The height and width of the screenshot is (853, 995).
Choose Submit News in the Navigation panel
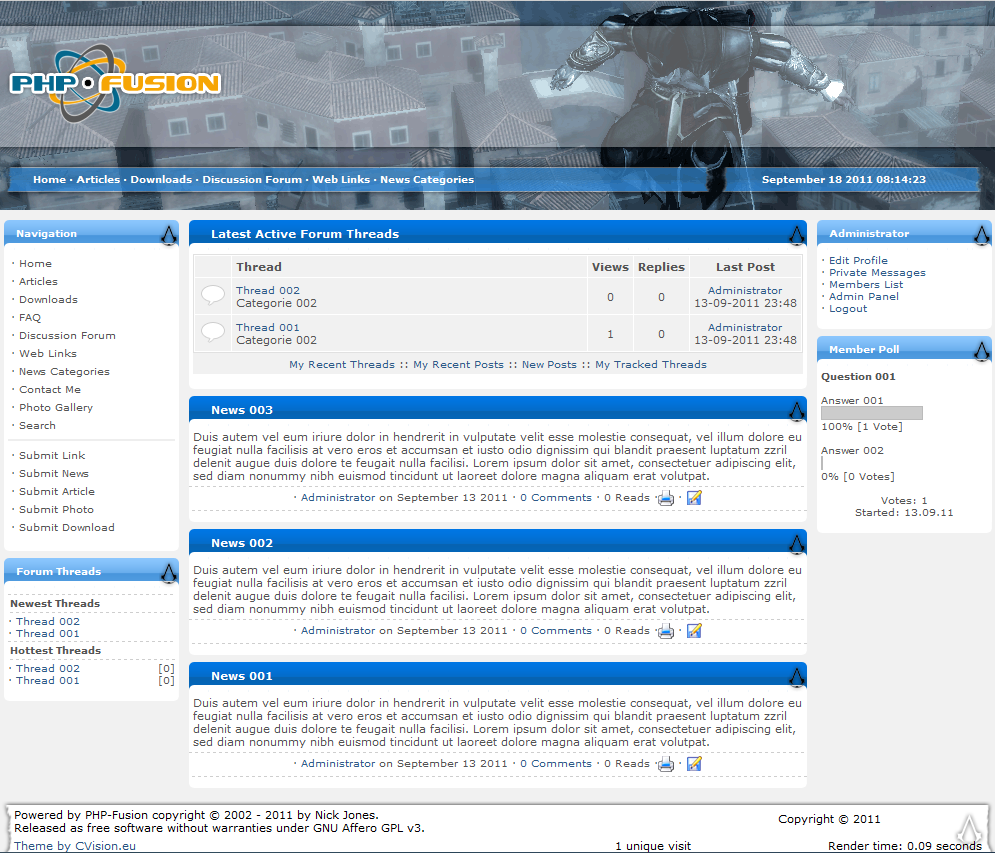point(54,473)
